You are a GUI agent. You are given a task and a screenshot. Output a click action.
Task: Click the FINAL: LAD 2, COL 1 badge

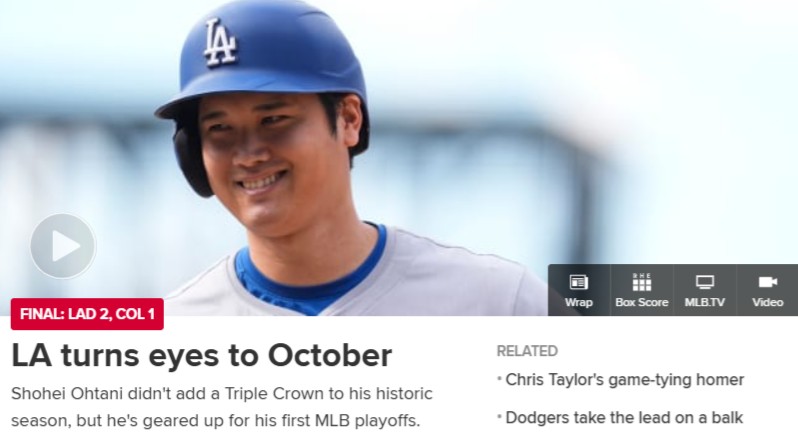87,314
